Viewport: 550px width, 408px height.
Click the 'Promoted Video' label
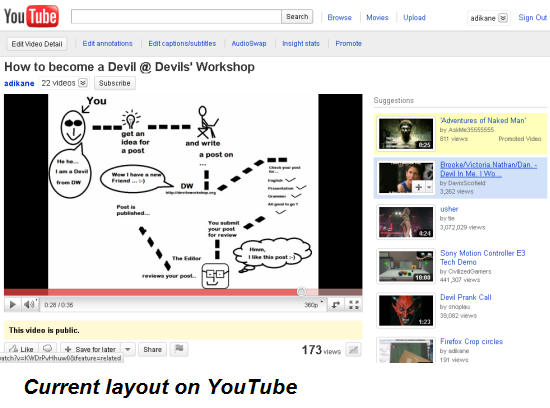point(520,139)
